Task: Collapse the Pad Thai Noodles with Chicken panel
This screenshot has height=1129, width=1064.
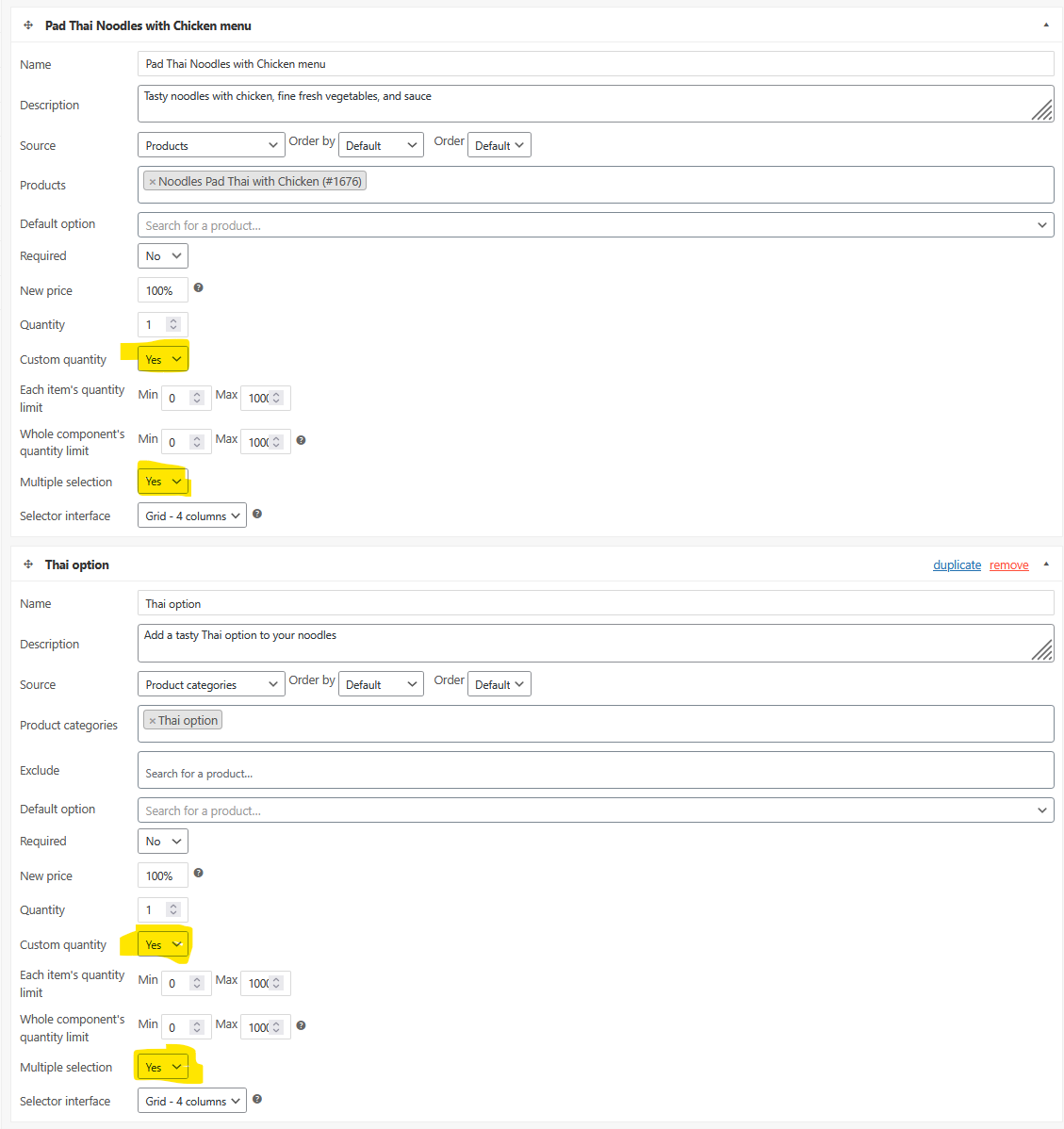Action: tap(1046, 25)
